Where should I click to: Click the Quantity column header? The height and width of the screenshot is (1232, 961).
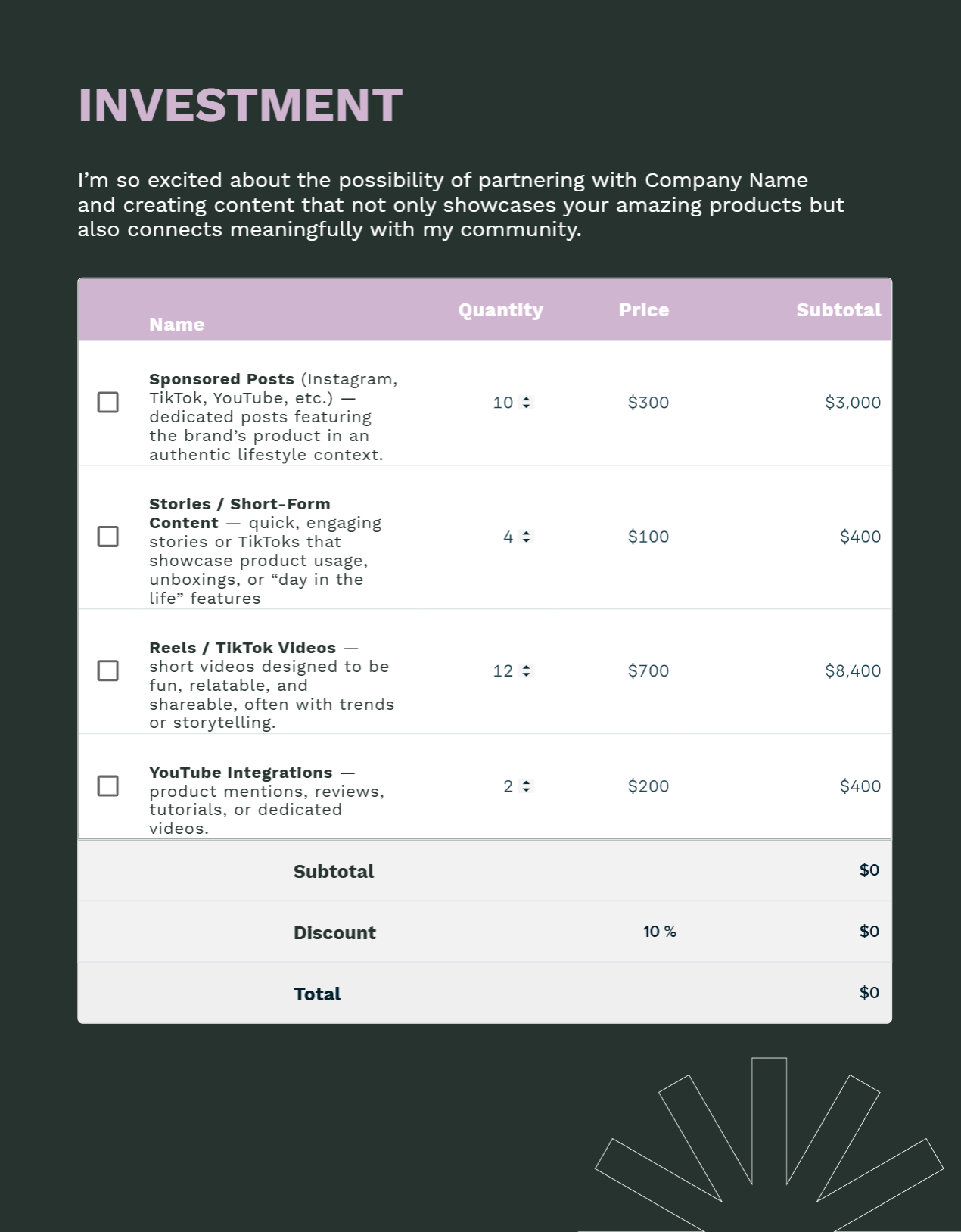(x=500, y=310)
